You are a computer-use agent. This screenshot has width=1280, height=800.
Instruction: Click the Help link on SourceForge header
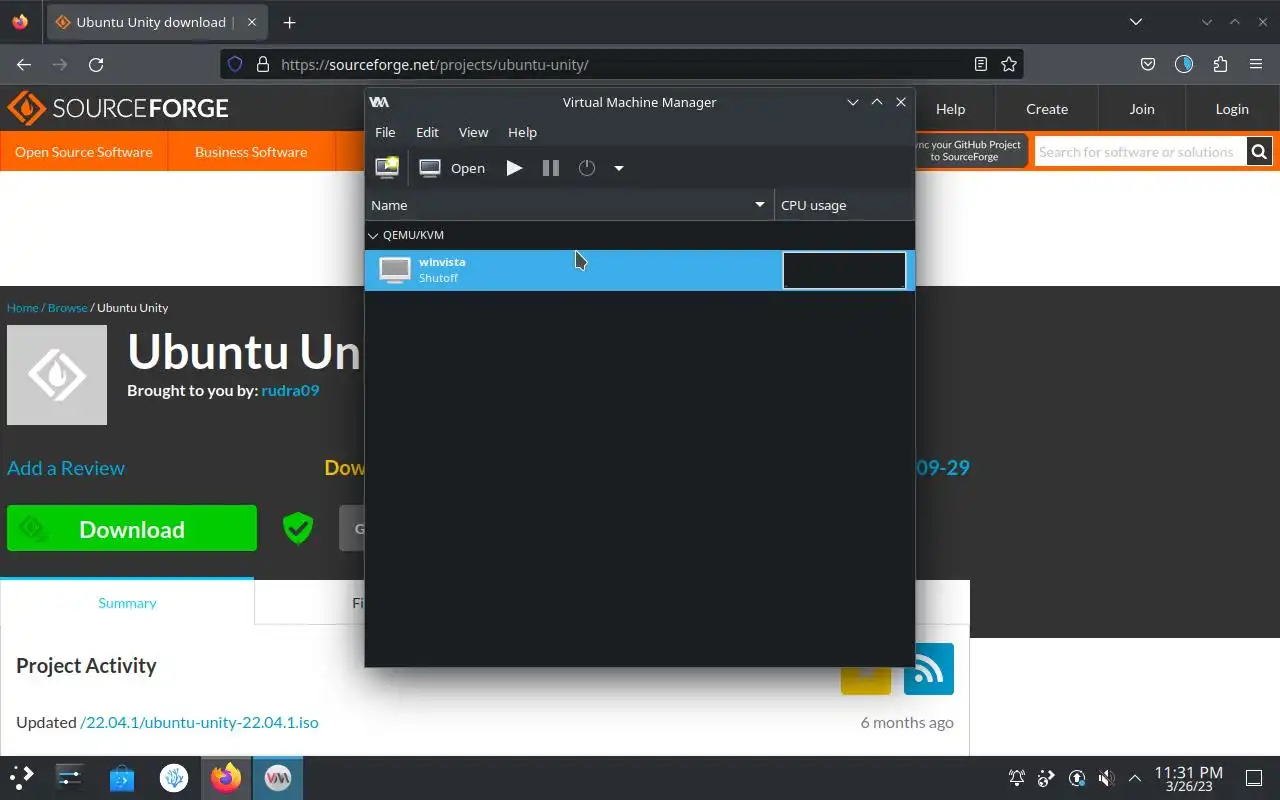coord(950,109)
